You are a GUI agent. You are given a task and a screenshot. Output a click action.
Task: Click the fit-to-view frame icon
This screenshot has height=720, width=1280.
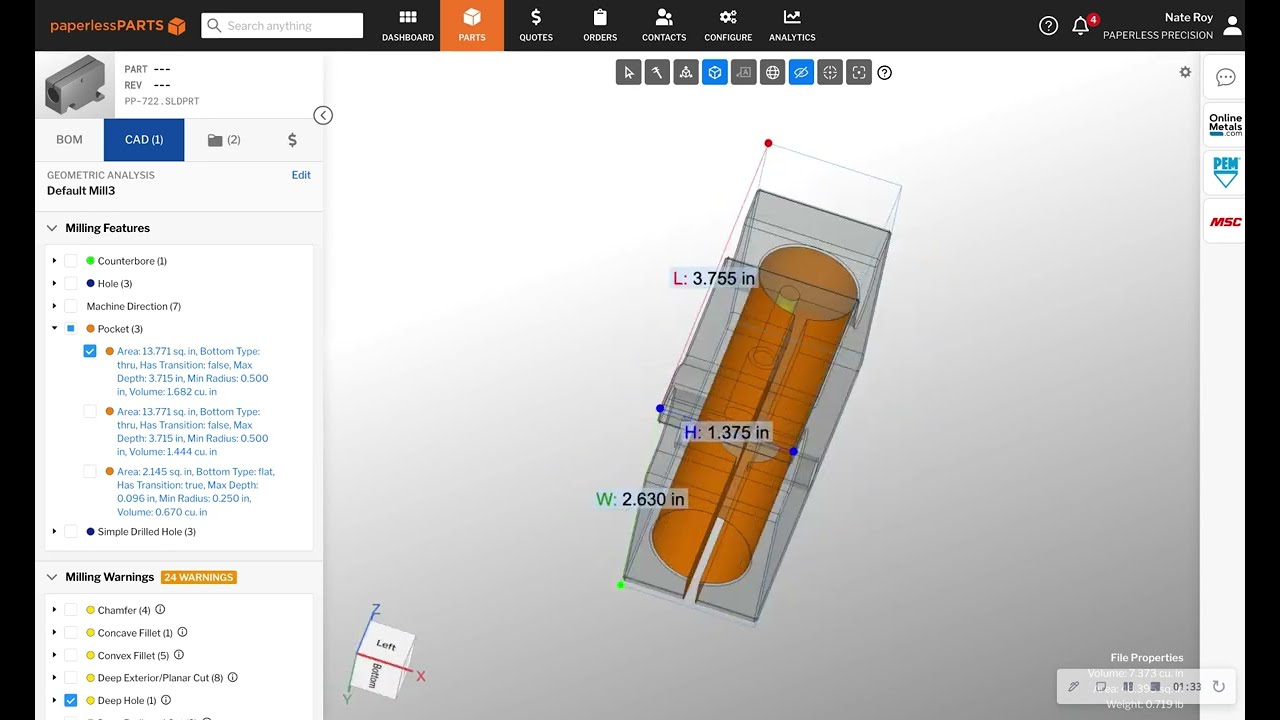pyautogui.click(x=858, y=72)
